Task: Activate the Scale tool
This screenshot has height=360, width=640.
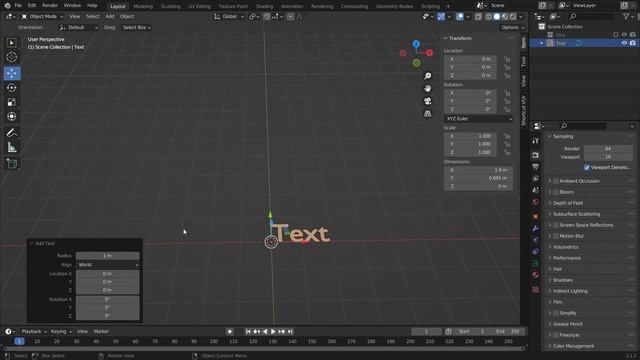Action: click(x=12, y=102)
